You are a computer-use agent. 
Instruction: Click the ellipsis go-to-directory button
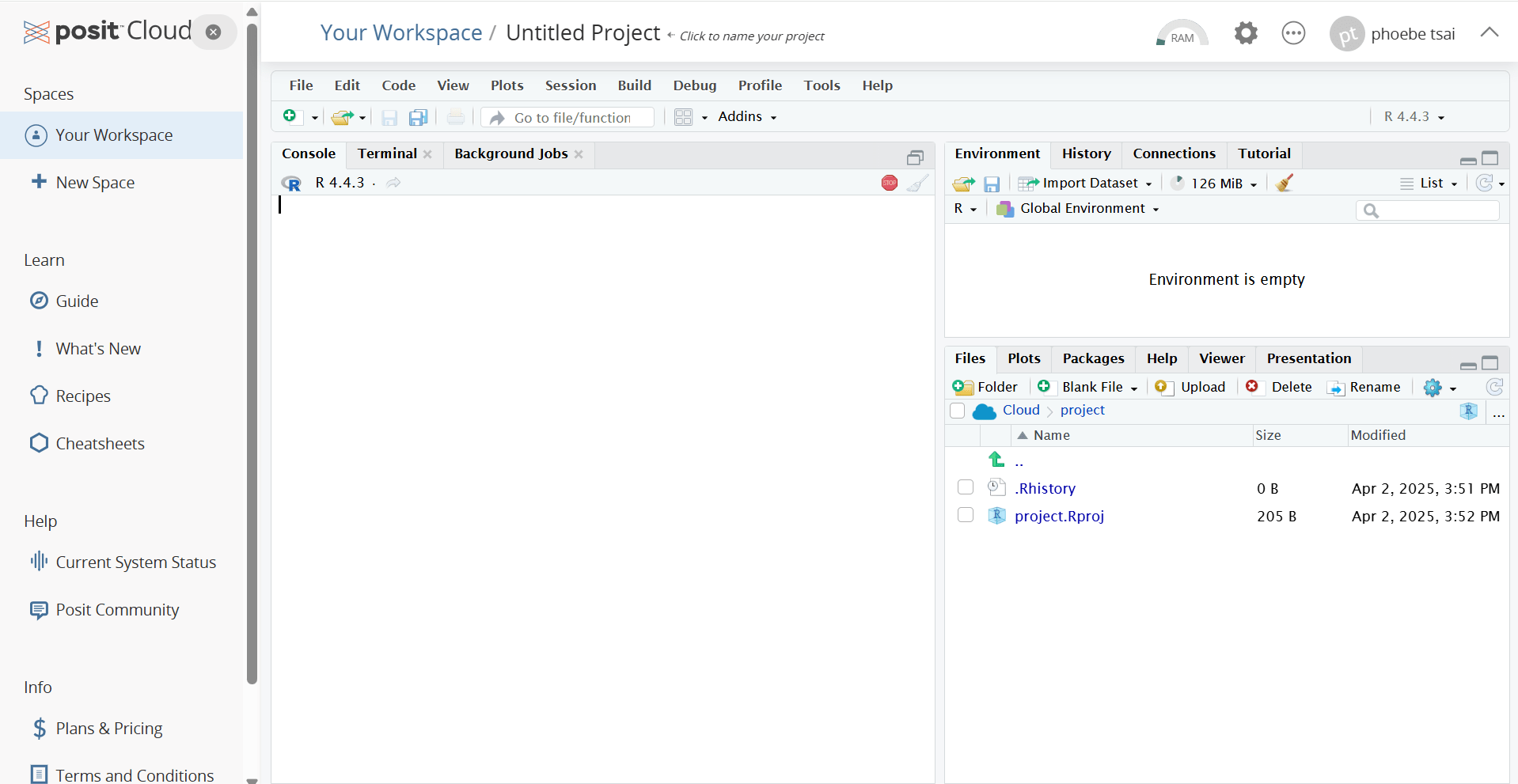1499,413
